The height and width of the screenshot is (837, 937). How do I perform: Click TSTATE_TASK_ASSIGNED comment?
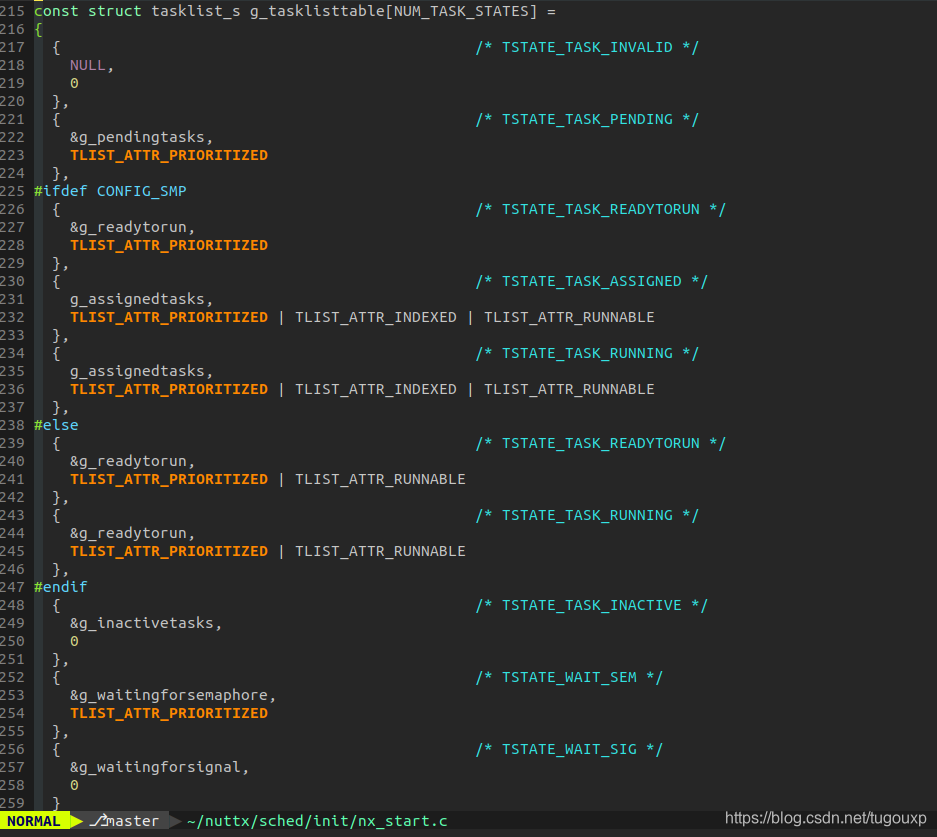click(592, 281)
